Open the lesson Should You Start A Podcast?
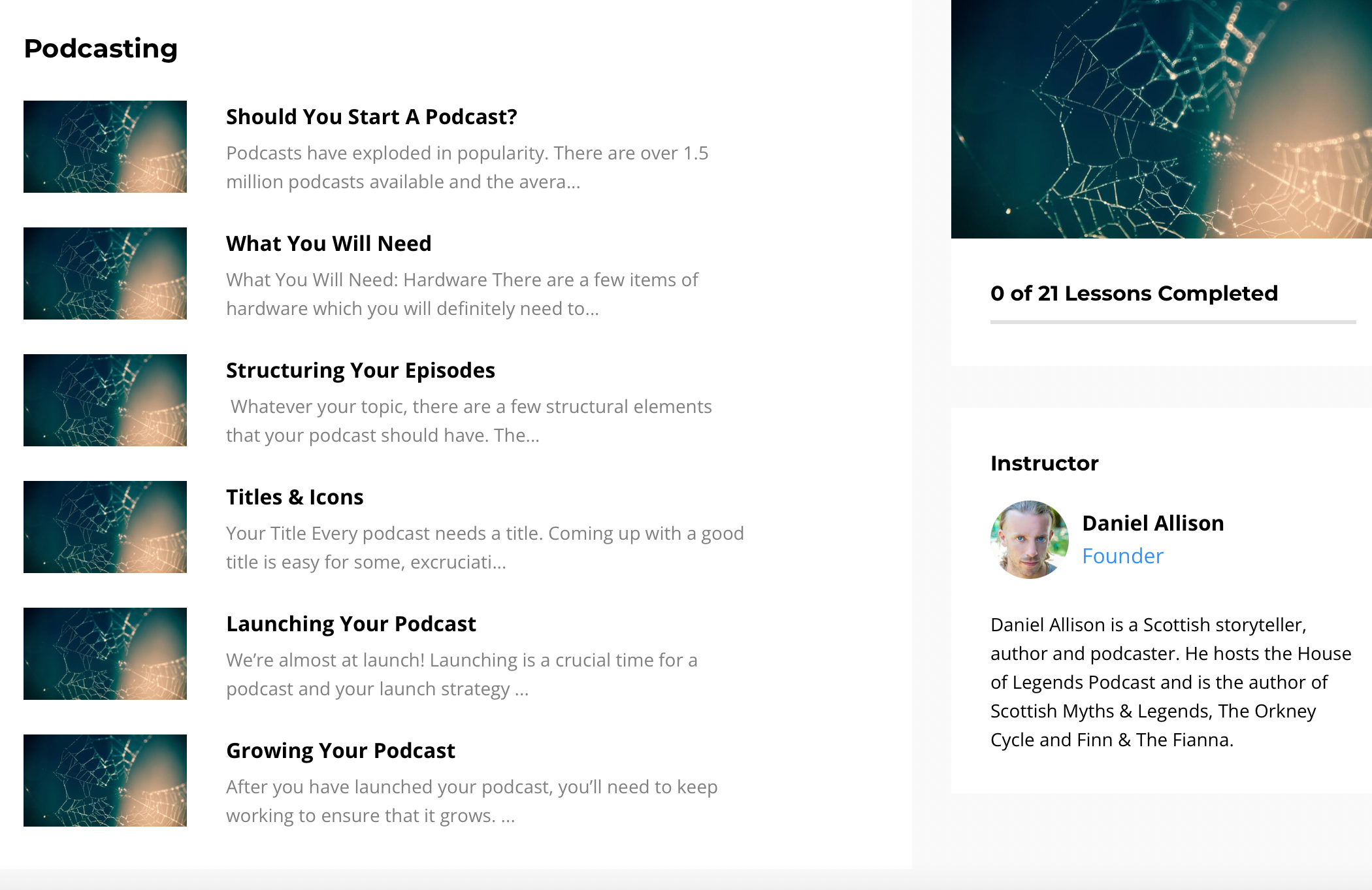Viewport: 1372px width, 890px height. [x=371, y=117]
